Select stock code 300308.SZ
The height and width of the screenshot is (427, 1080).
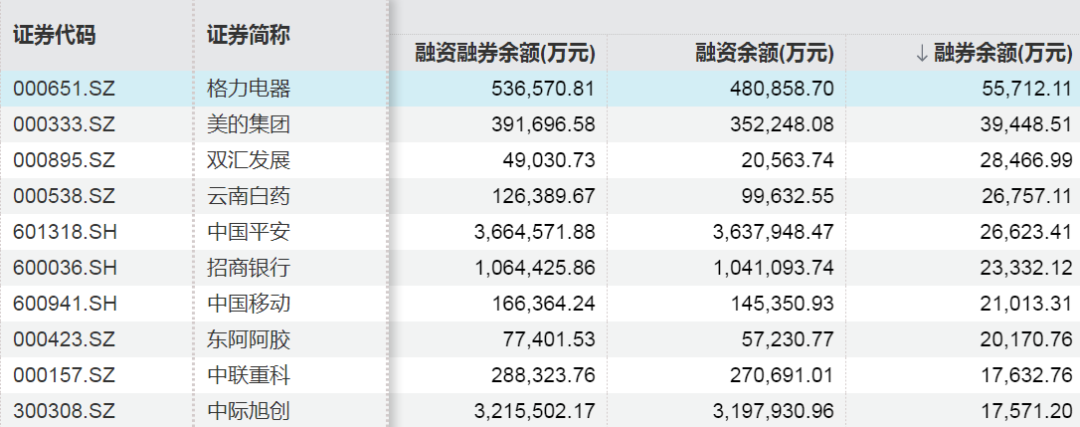point(64,412)
